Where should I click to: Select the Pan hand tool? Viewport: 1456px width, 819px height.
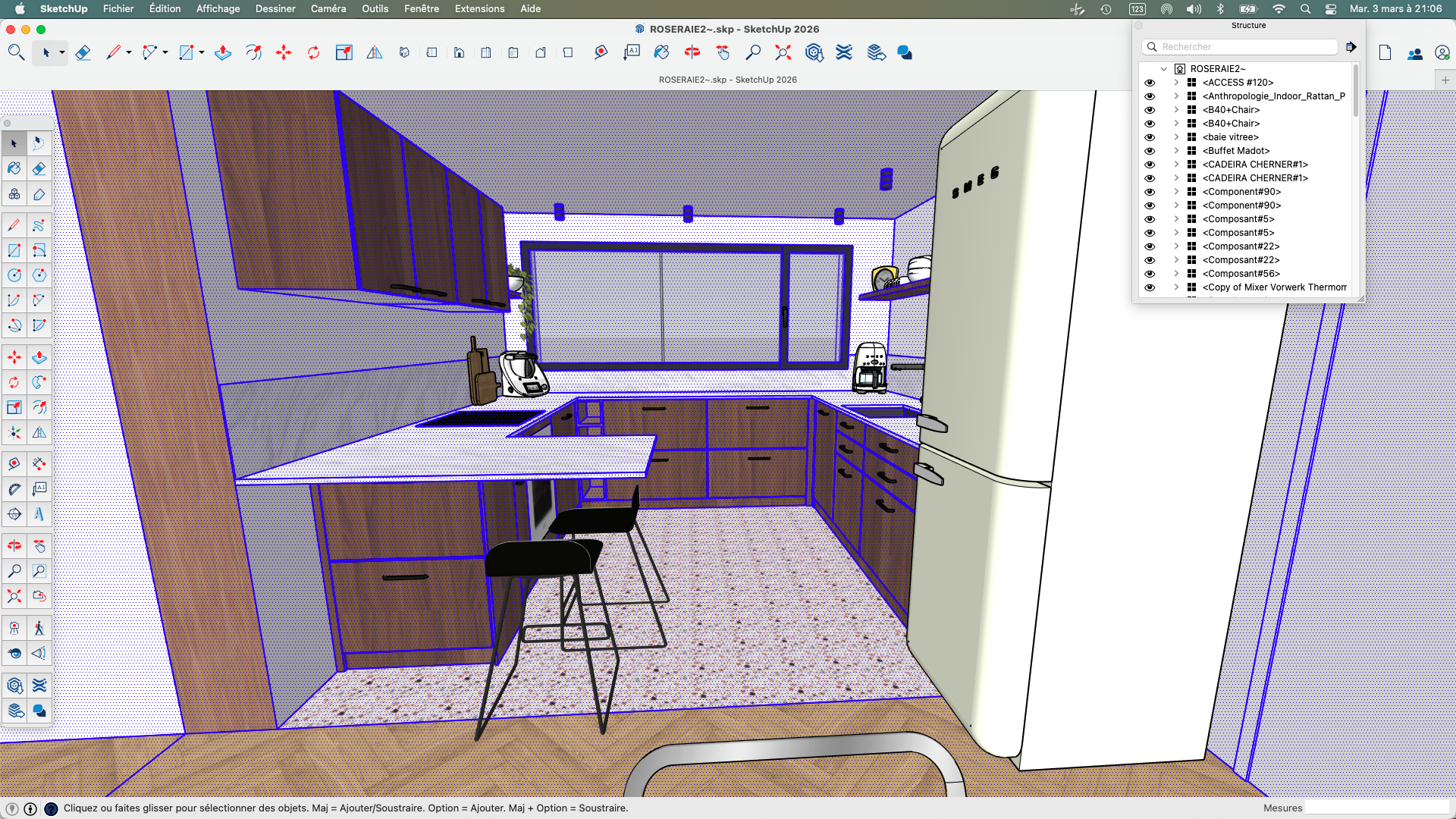[723, 53]
